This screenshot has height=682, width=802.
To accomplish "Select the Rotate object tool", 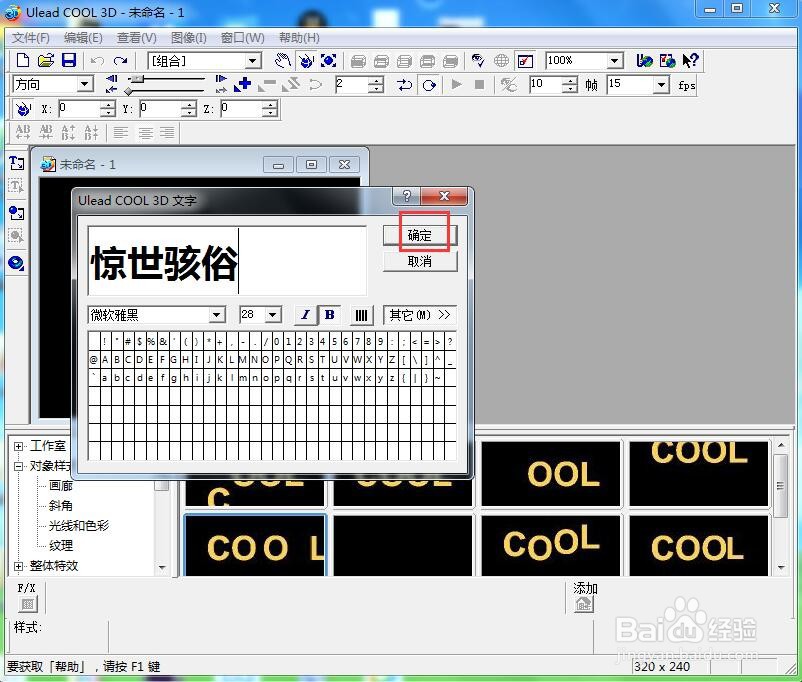I will click(x=306, y=61).
